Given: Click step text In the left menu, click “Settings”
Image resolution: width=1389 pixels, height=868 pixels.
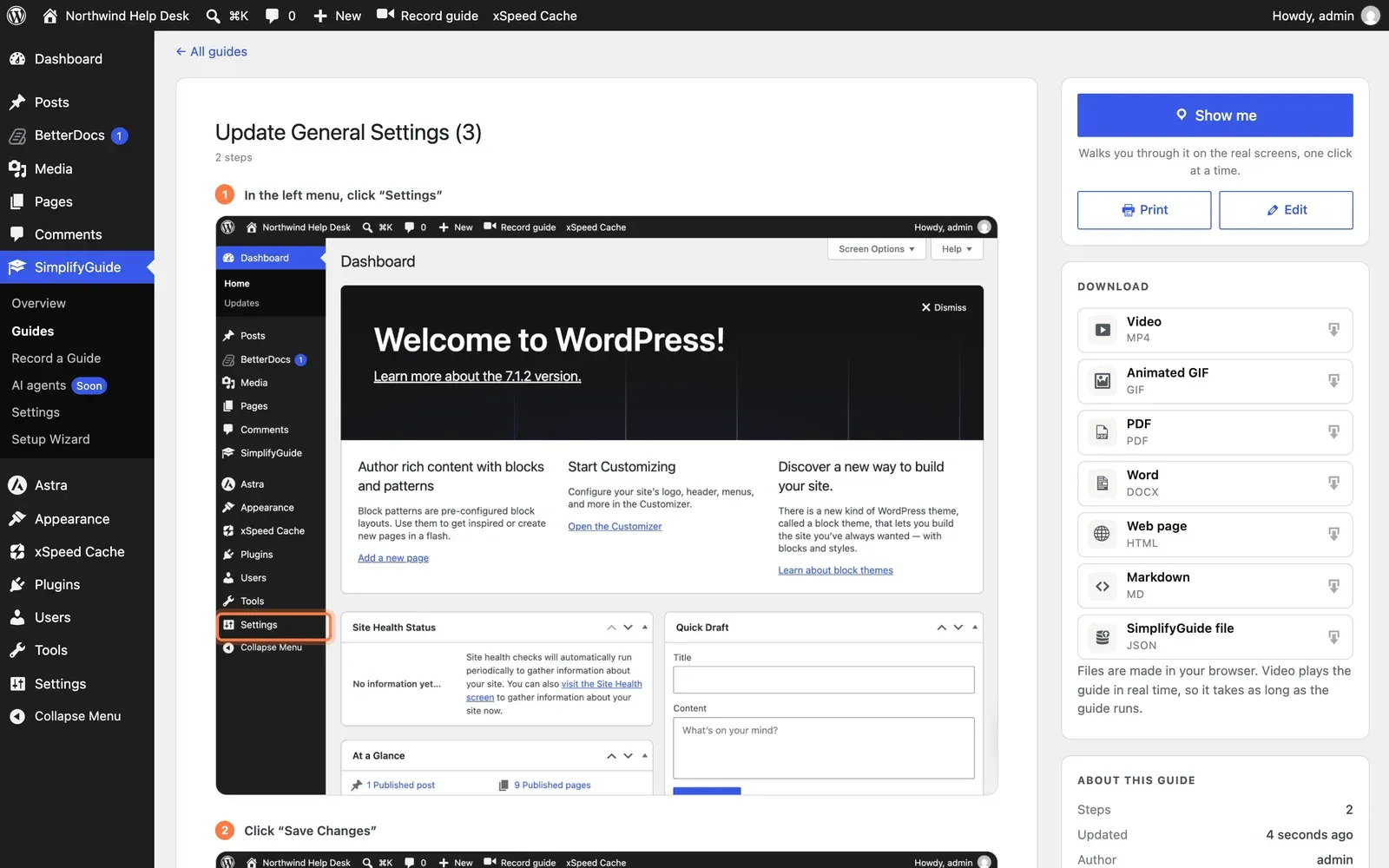Looking at the screenshot, I should (x=343, y=195).
